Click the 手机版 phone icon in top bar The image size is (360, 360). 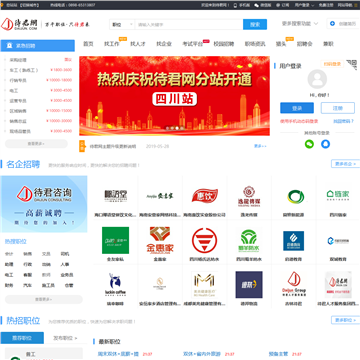(235, 5)
